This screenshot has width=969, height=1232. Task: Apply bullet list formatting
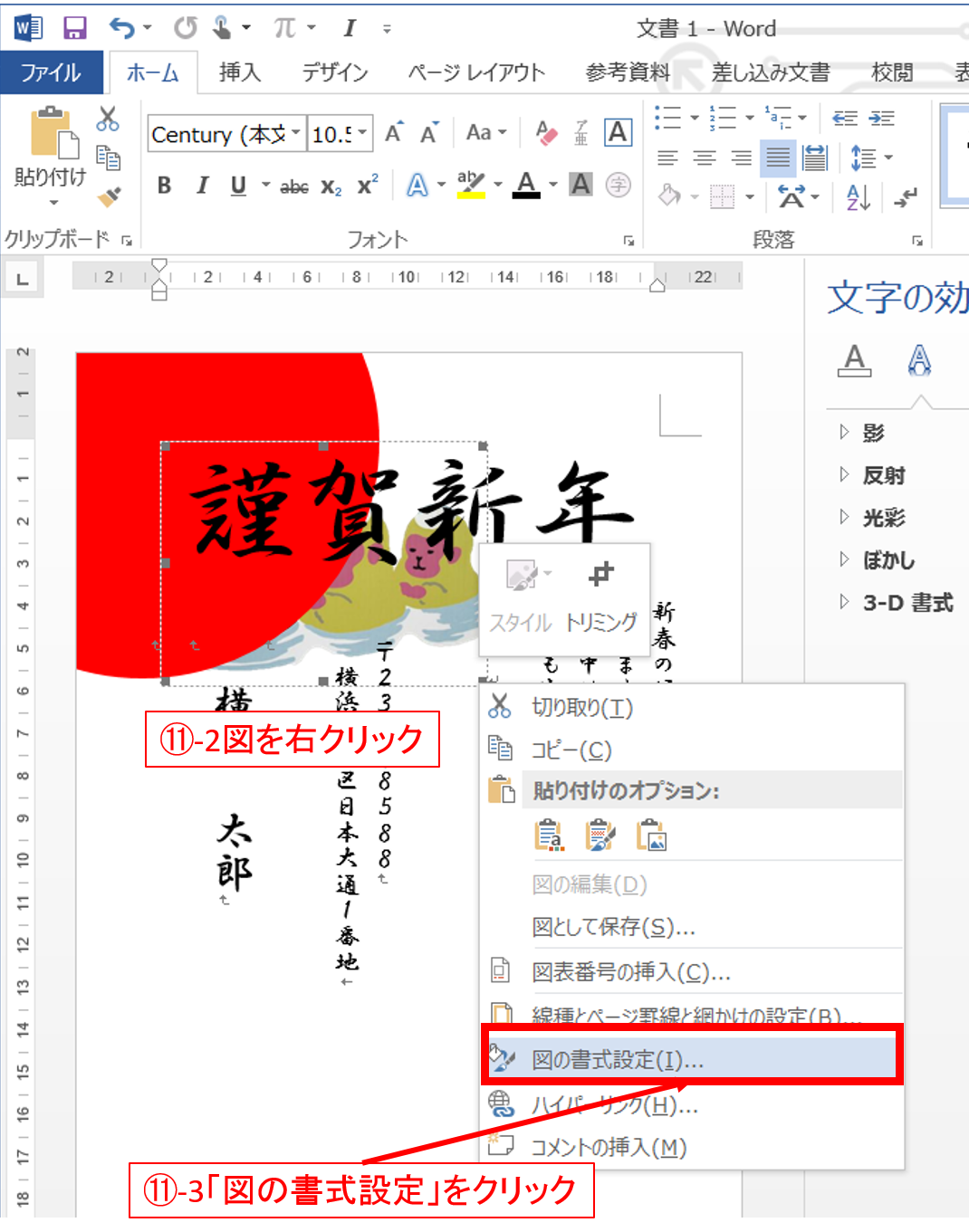pyautogui.click(x=668, y=117)
